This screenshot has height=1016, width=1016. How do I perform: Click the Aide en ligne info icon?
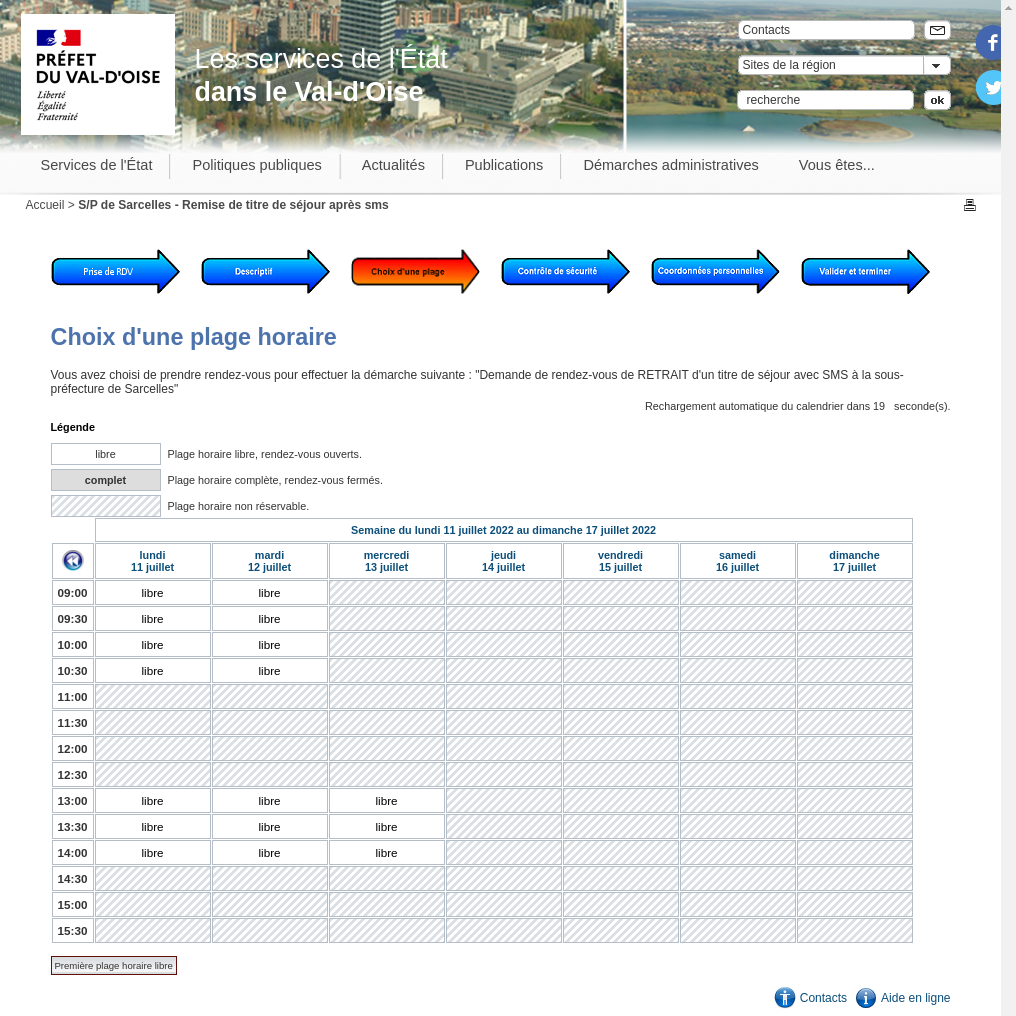[866, 998]
